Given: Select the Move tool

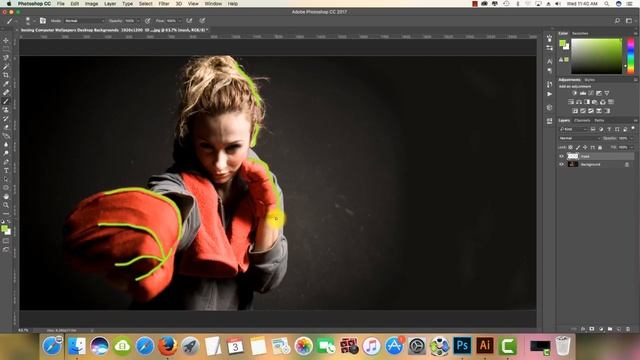Looking at the screenshot, I should [6, 41].
